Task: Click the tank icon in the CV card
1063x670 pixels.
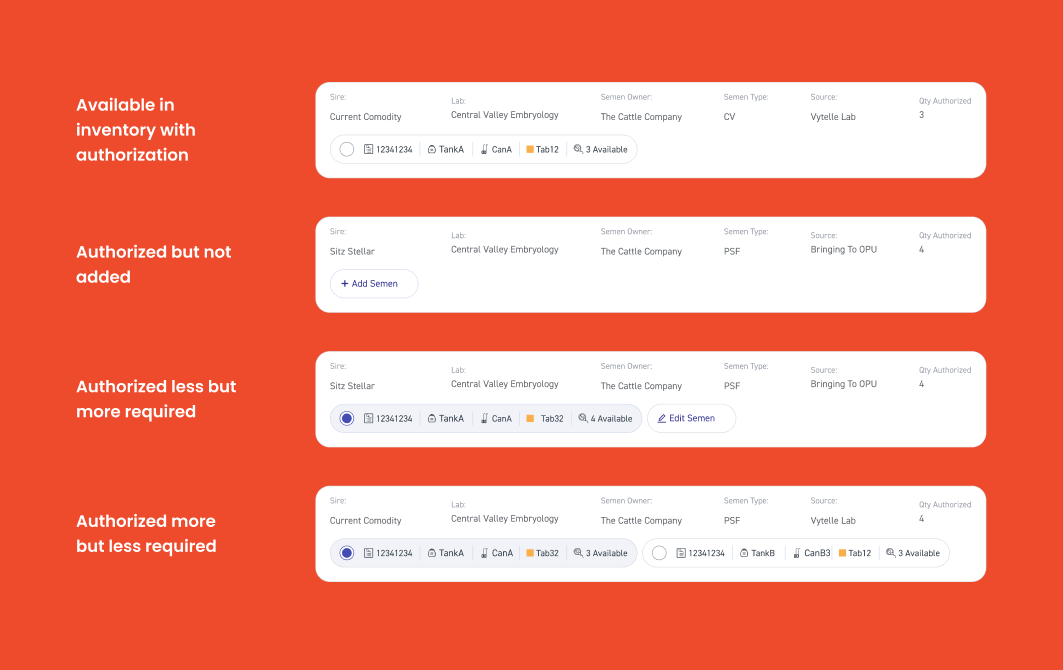Action: (x=432, y=149)
